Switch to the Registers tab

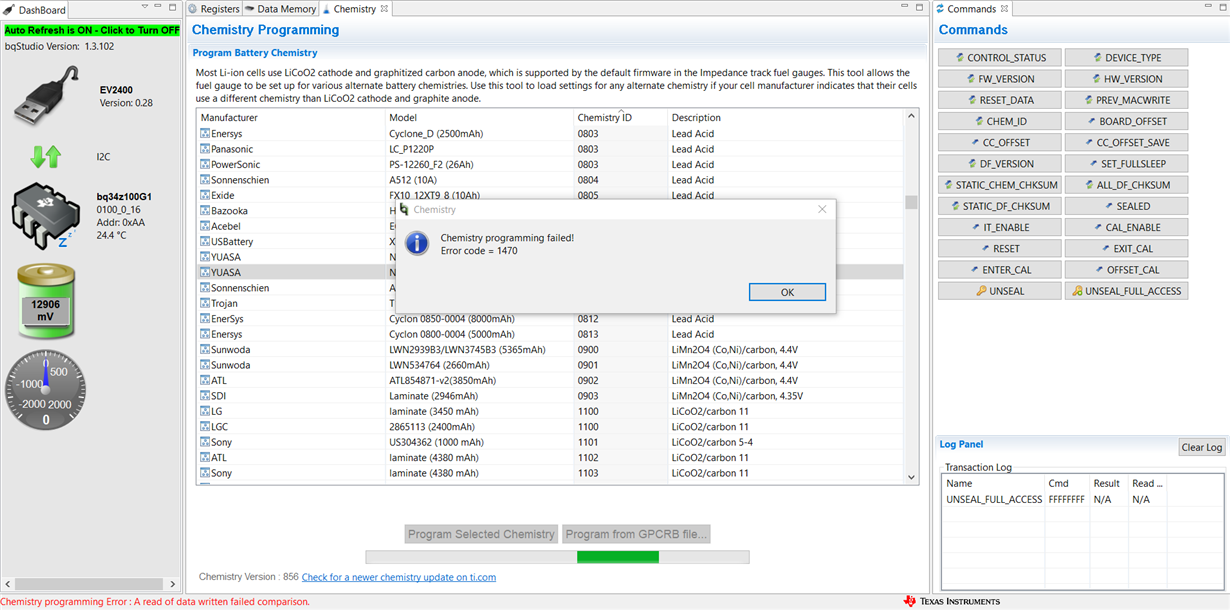click(x=214, y=9)
